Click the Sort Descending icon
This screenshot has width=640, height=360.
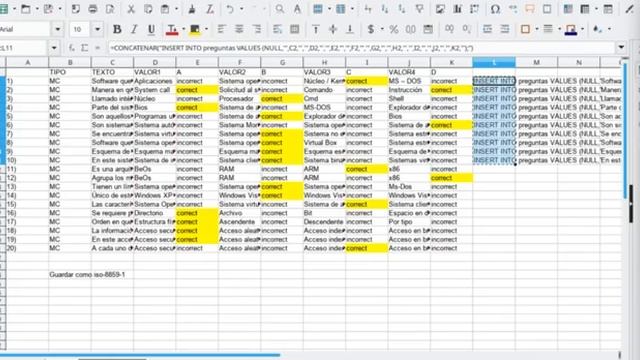(402, 9)
